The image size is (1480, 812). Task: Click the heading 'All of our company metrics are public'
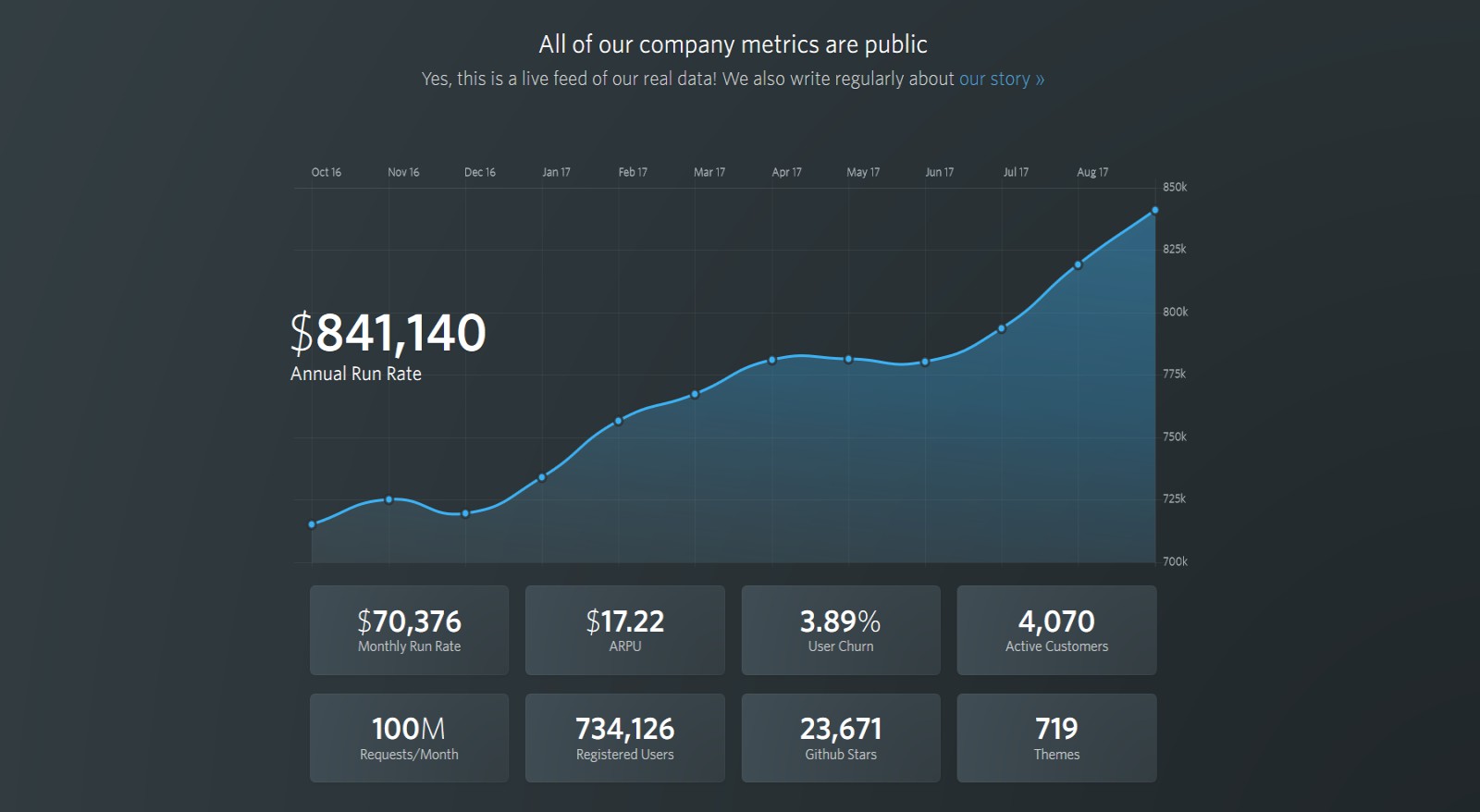coord(733,44)
